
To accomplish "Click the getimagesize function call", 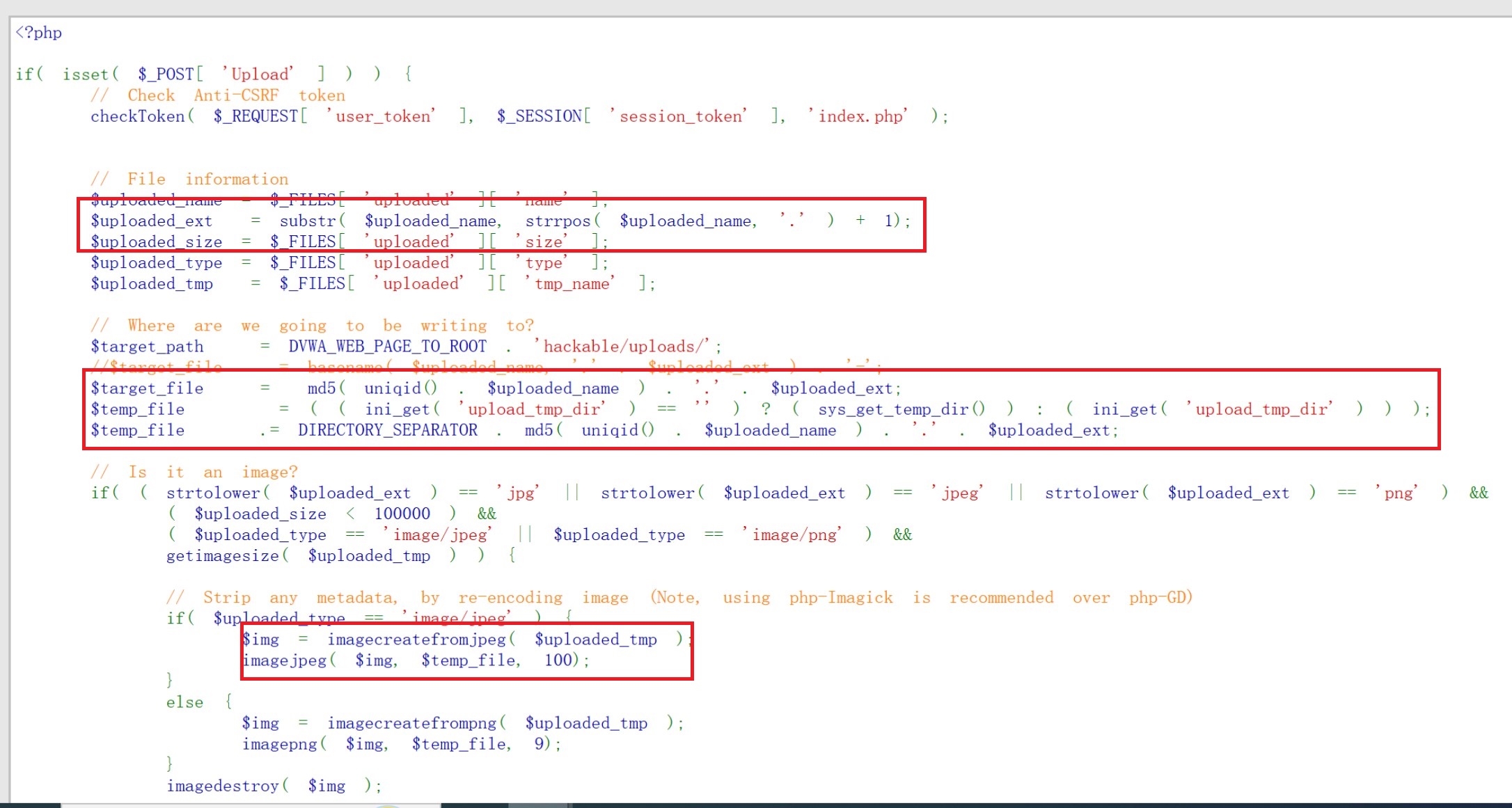I will point(223,555).
